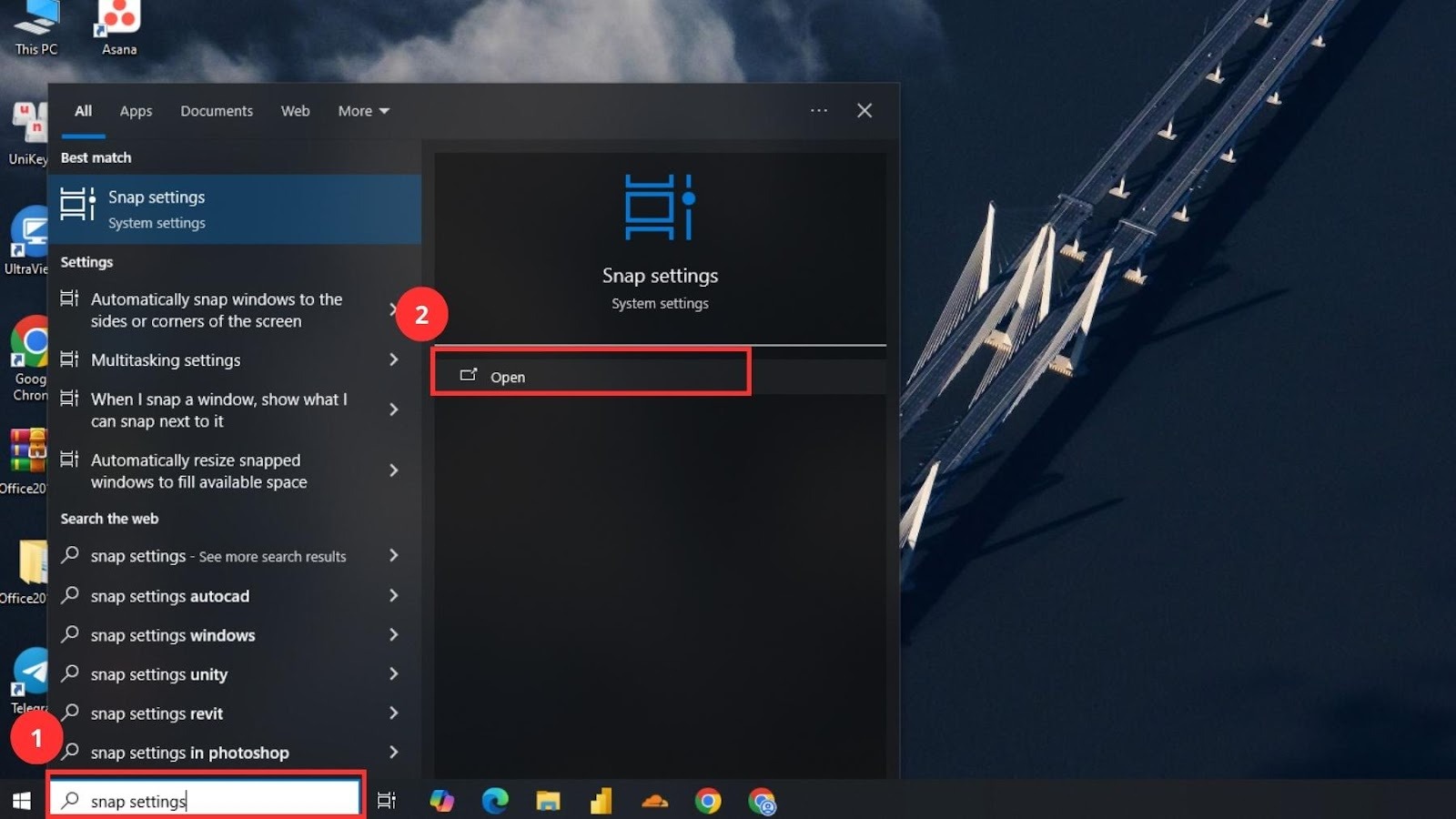The width and height of the screenshot is (1456, 819).
Task: Open Google Chrome from the taskbar
Action: tap(708, 801)
